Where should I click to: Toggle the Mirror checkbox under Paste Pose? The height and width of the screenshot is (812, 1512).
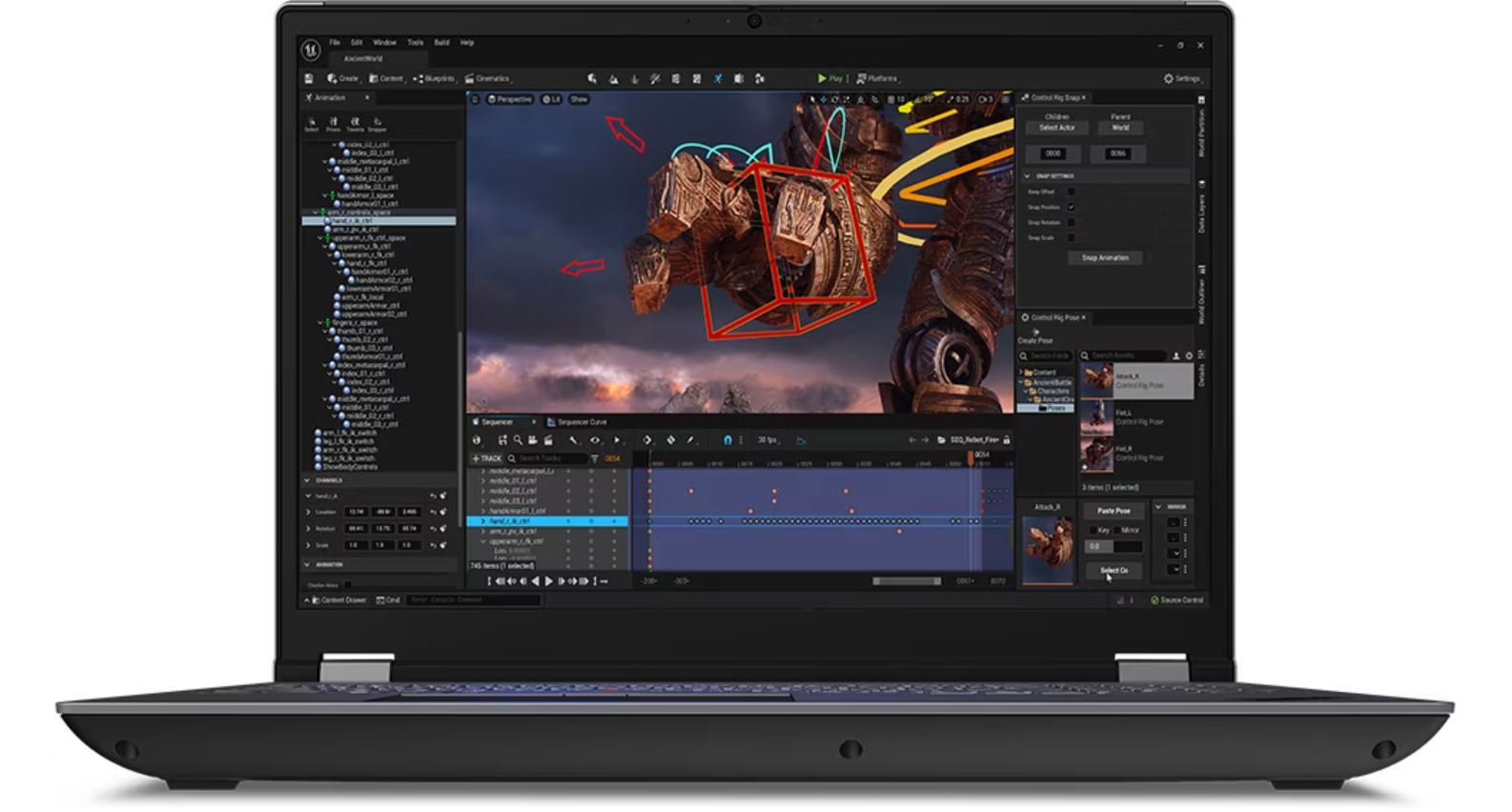point(1116,530)
